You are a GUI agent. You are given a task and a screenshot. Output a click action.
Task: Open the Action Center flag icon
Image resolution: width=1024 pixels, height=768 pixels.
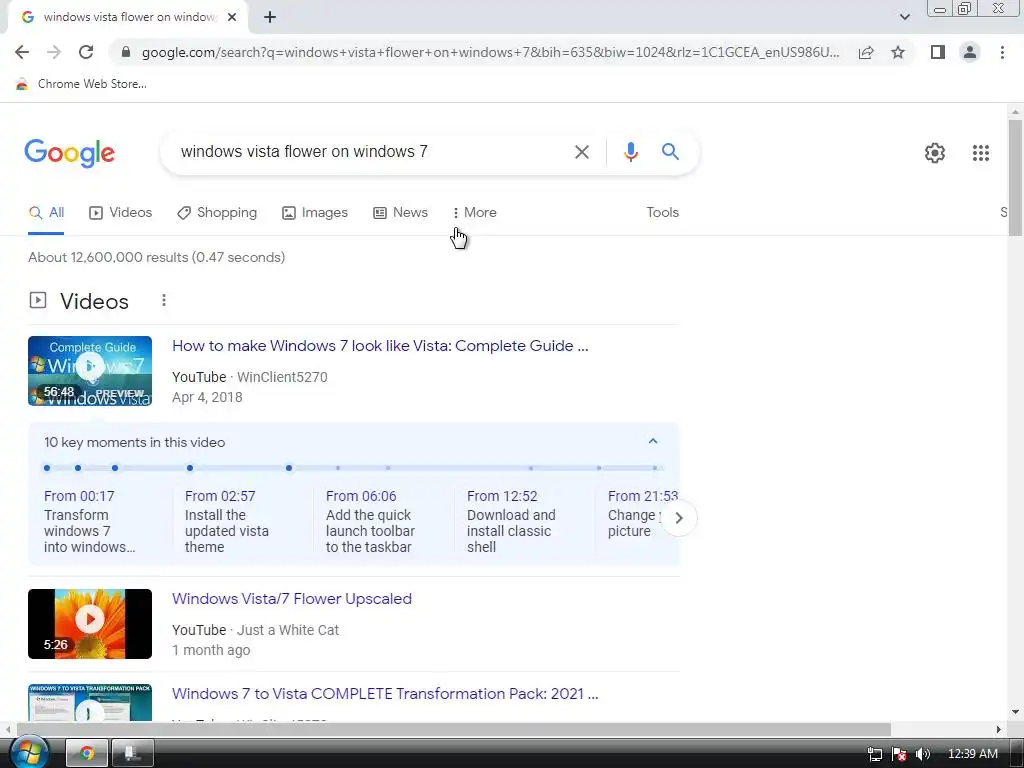(x=899, y=754)
